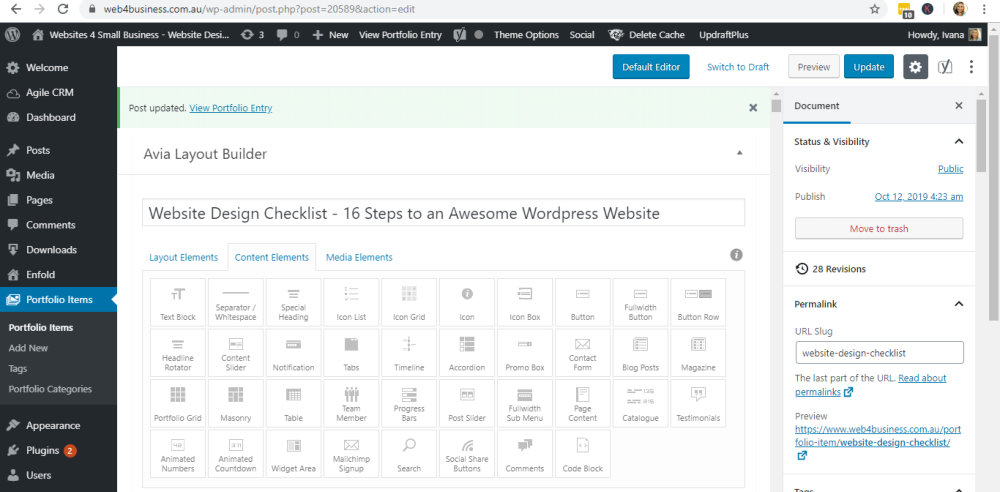The height and width of the screenshot is (492, 1000).
Task: Switch to Layout Elements tab
Action: (184, 257)
